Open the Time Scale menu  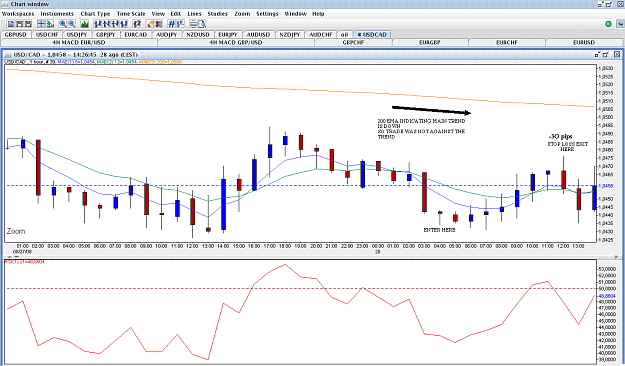click(131, 14)
